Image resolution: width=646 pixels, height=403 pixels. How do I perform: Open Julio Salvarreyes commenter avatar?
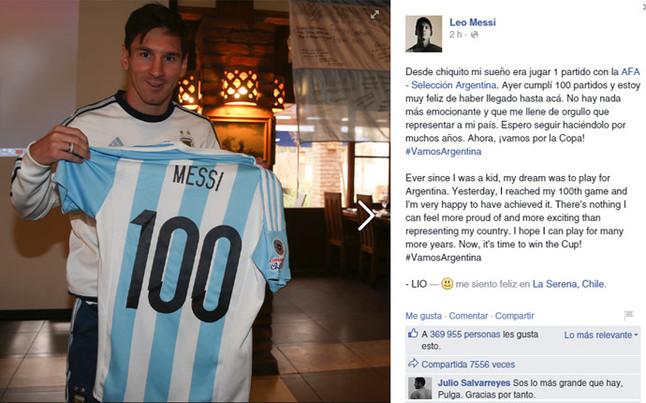pyautogui.click(x=420, y=388)
